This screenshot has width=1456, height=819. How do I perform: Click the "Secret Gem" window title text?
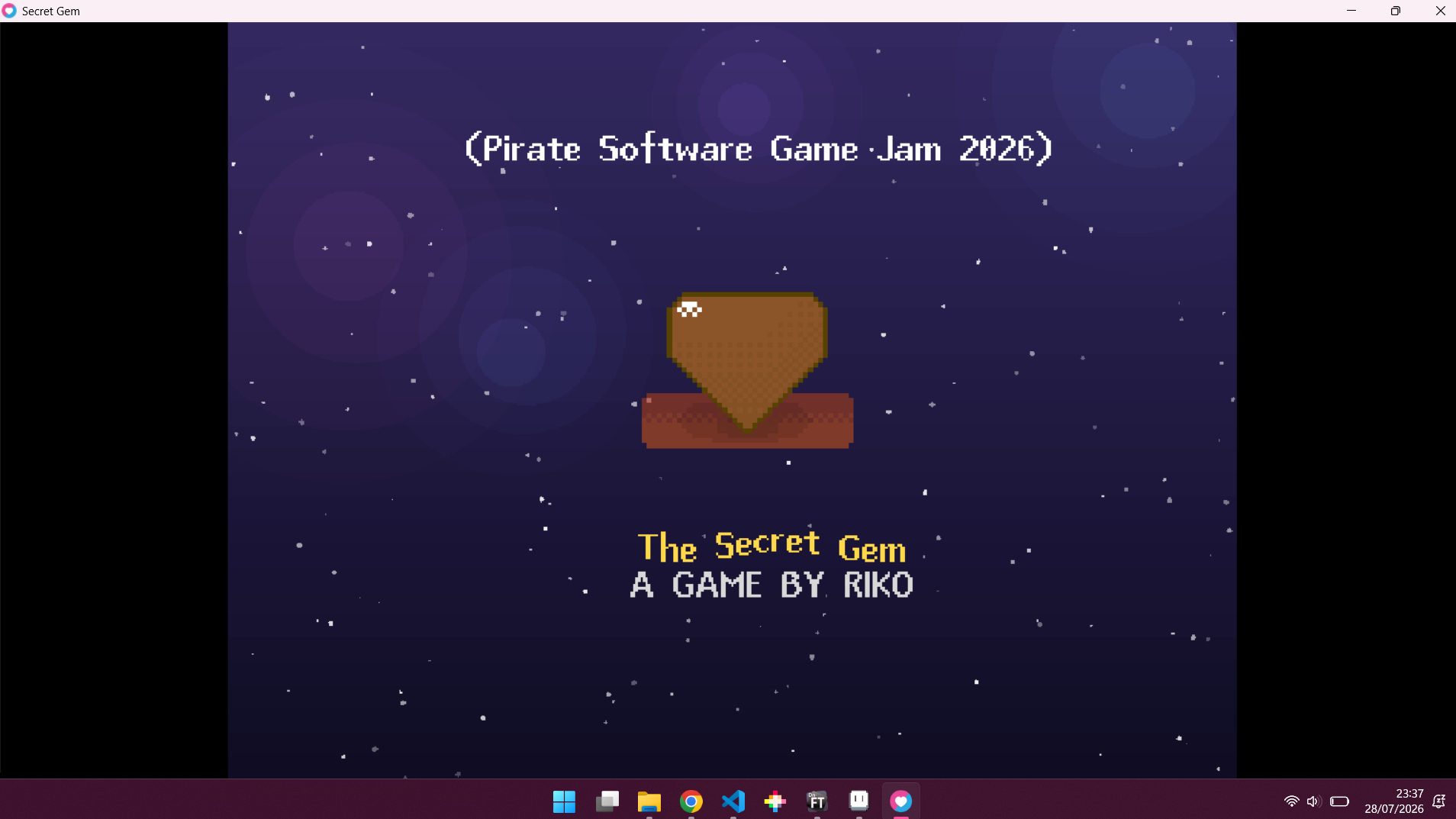(51, 11)
